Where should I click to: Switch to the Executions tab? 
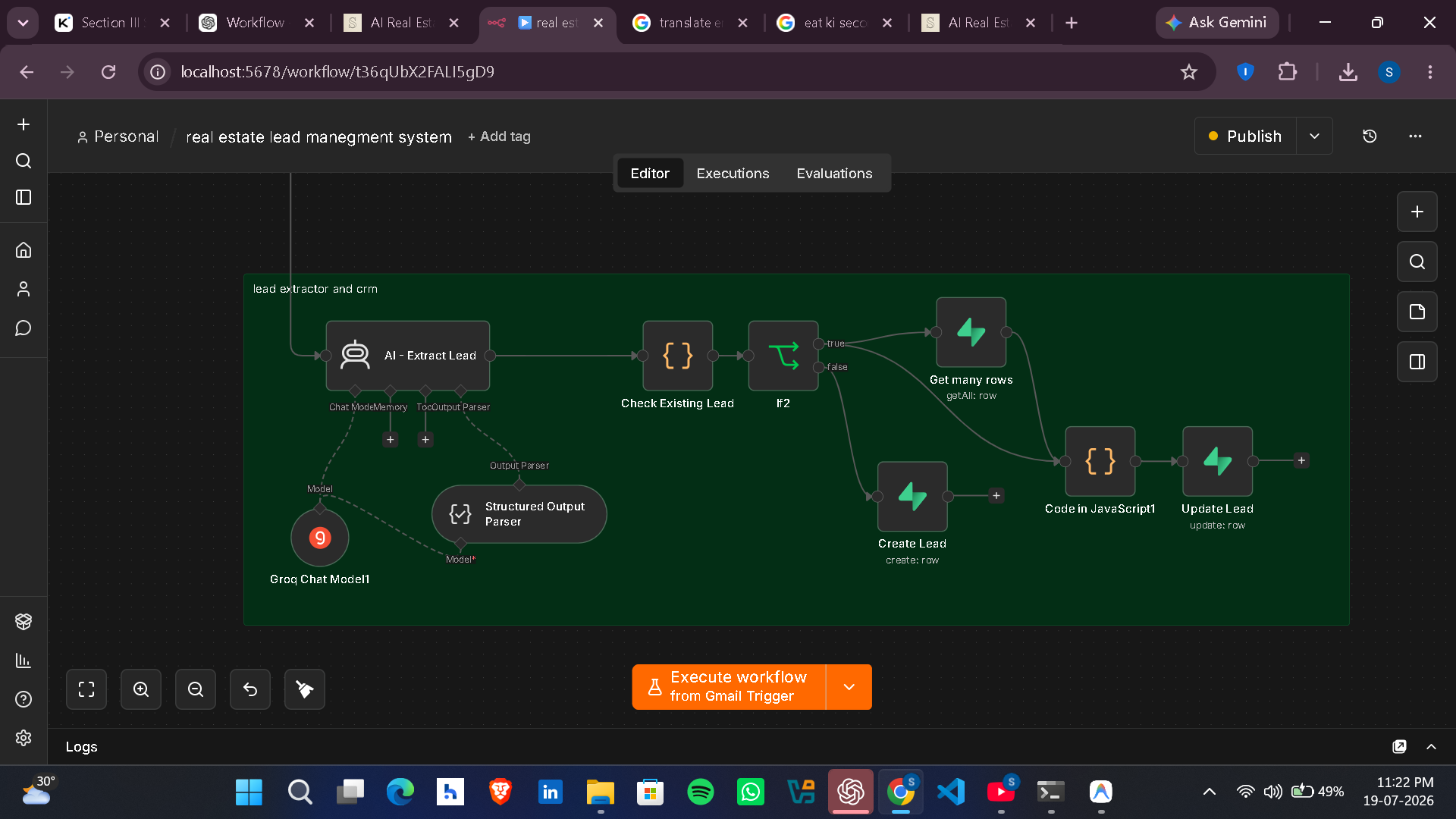click(733, 174)
